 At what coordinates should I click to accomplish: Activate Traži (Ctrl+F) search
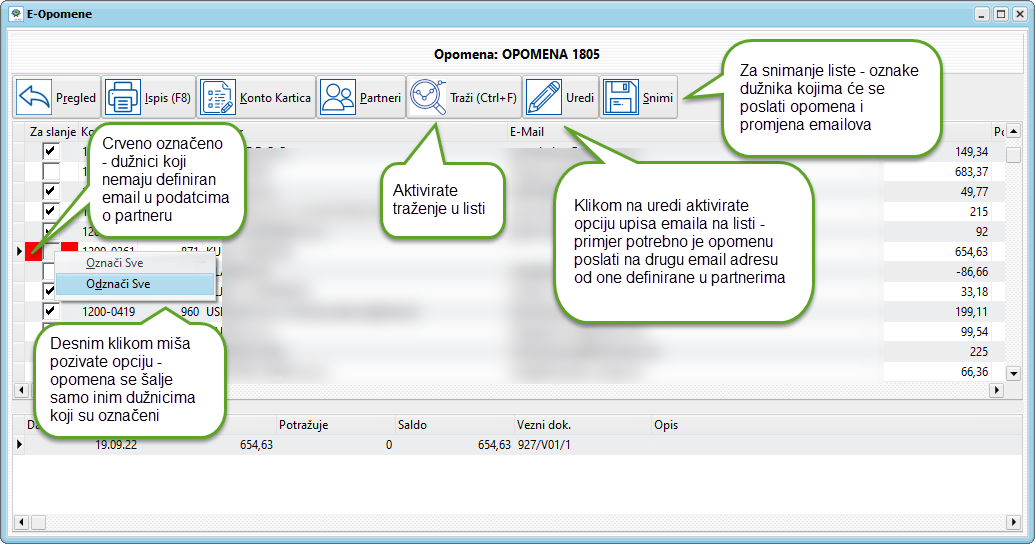tap(463, 98)
